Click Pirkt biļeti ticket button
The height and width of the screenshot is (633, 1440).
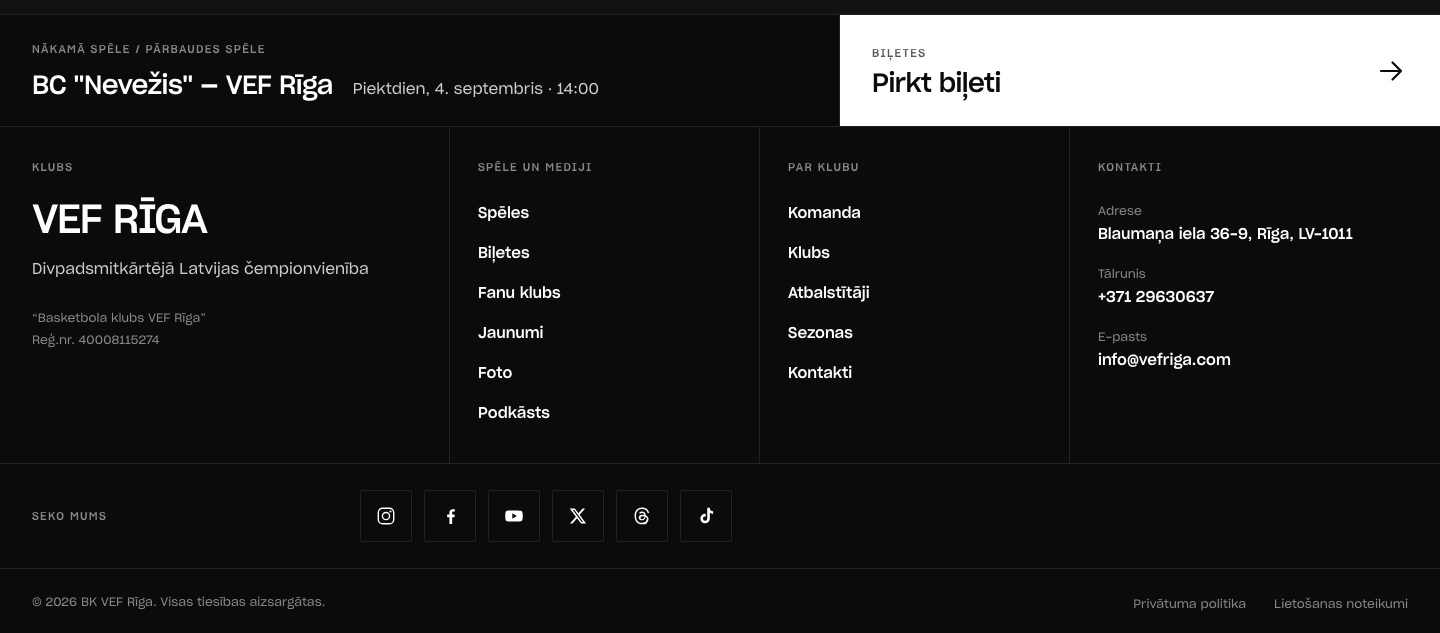tap(1140, 70)
